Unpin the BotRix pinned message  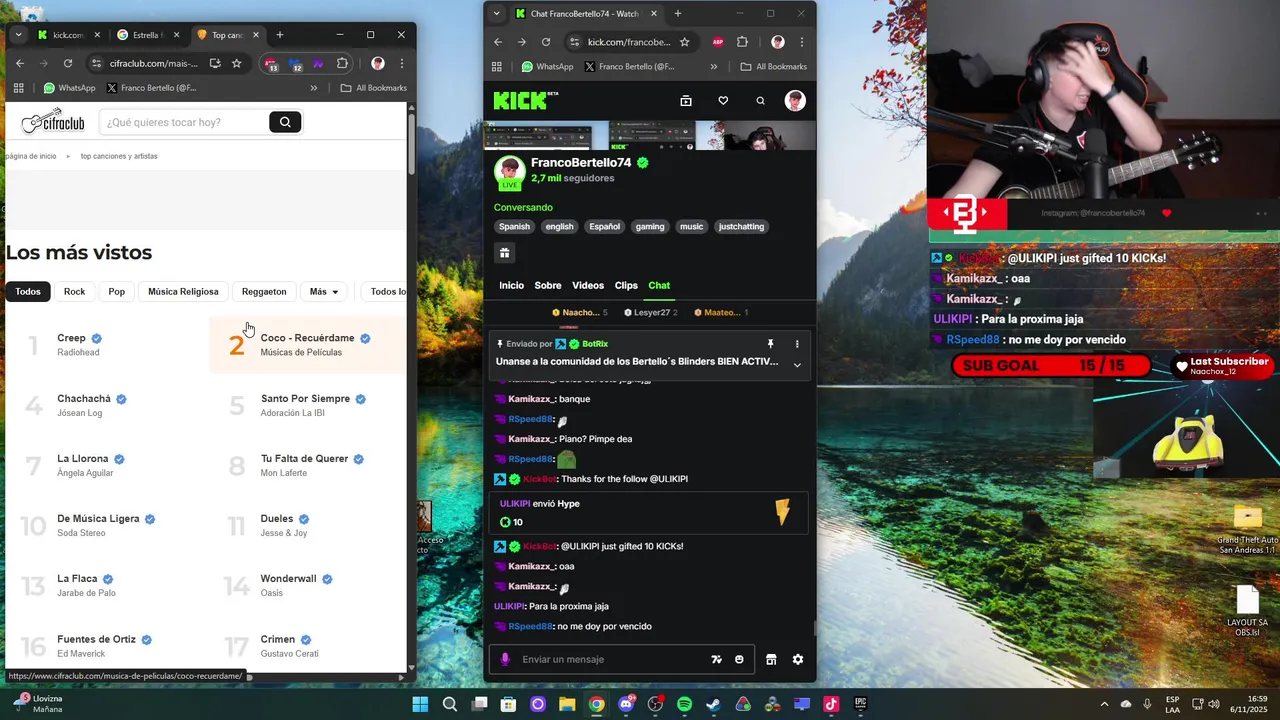tap(770, 344)
